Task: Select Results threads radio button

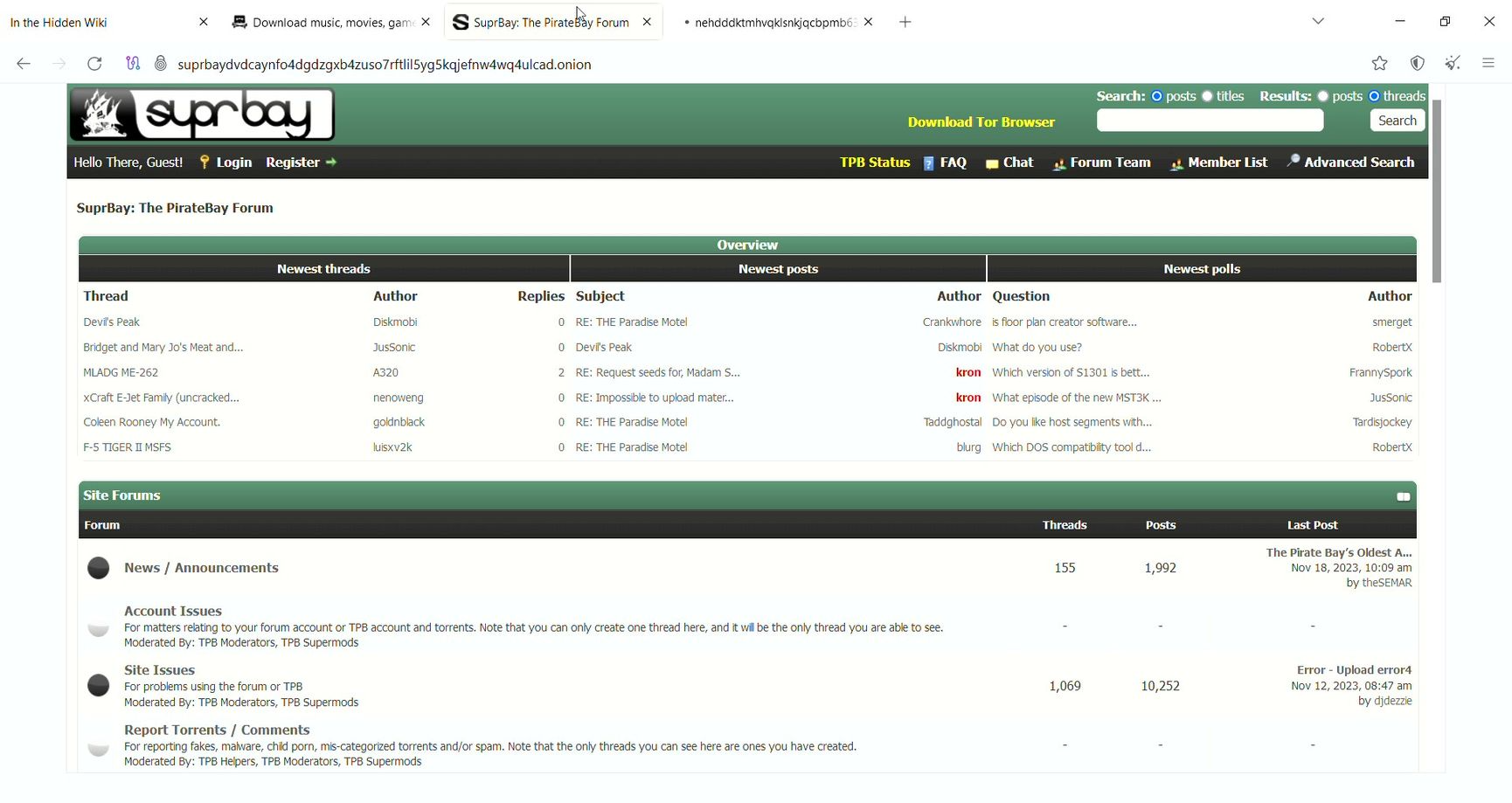Action: (1374, 96)
